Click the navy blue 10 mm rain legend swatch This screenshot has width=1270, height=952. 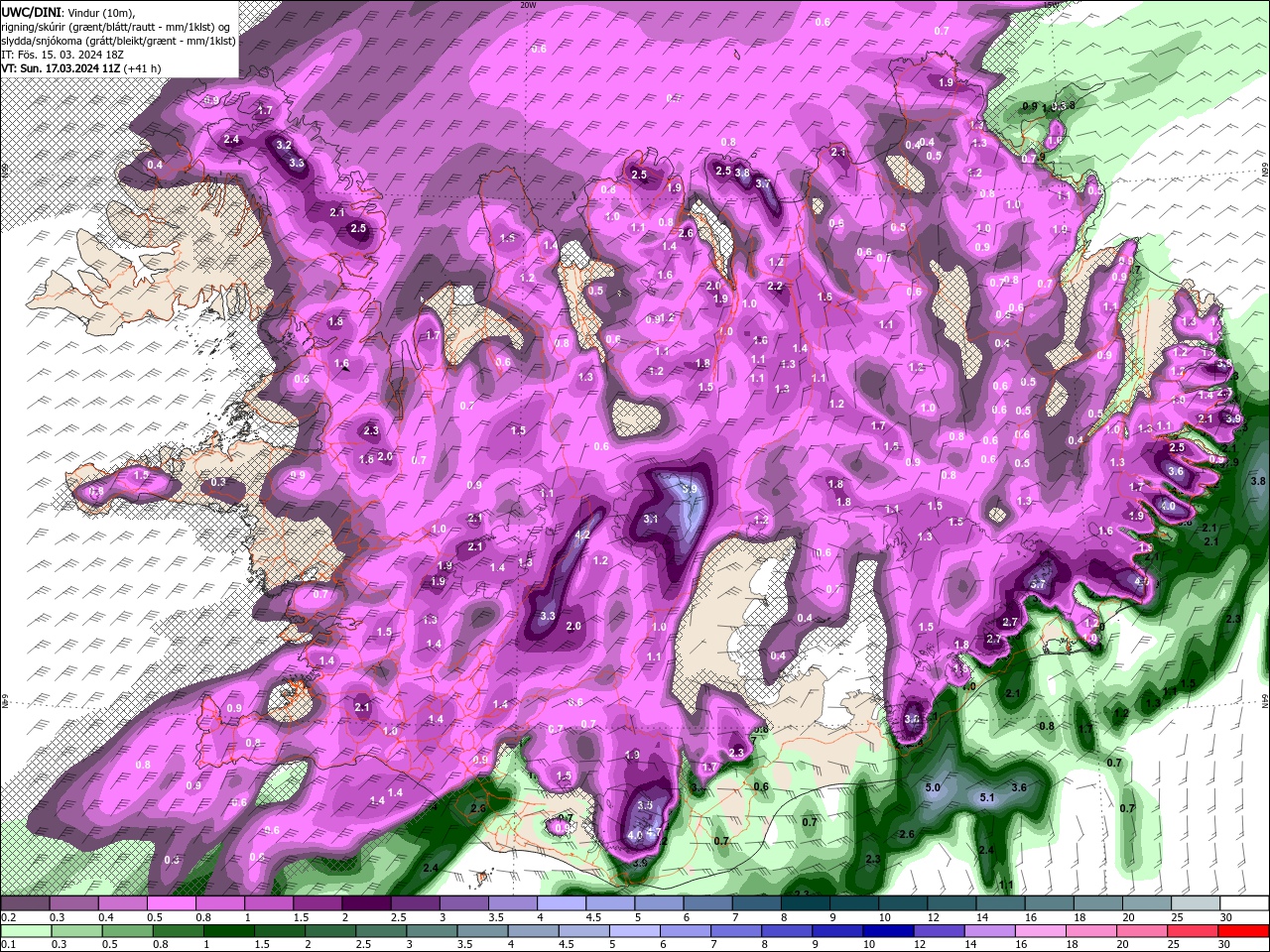pyautogui.click(x=888, y=931)
